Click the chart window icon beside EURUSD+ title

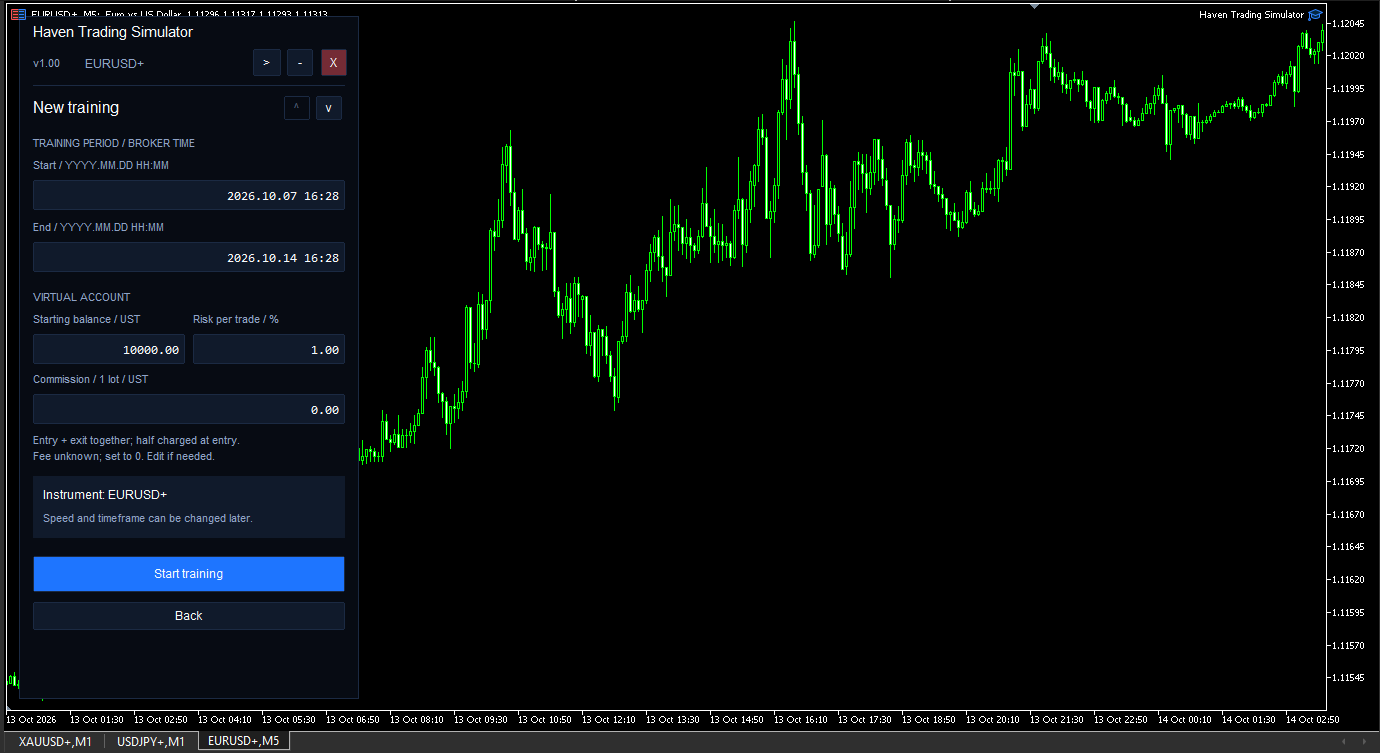click(x=18, y=14)
